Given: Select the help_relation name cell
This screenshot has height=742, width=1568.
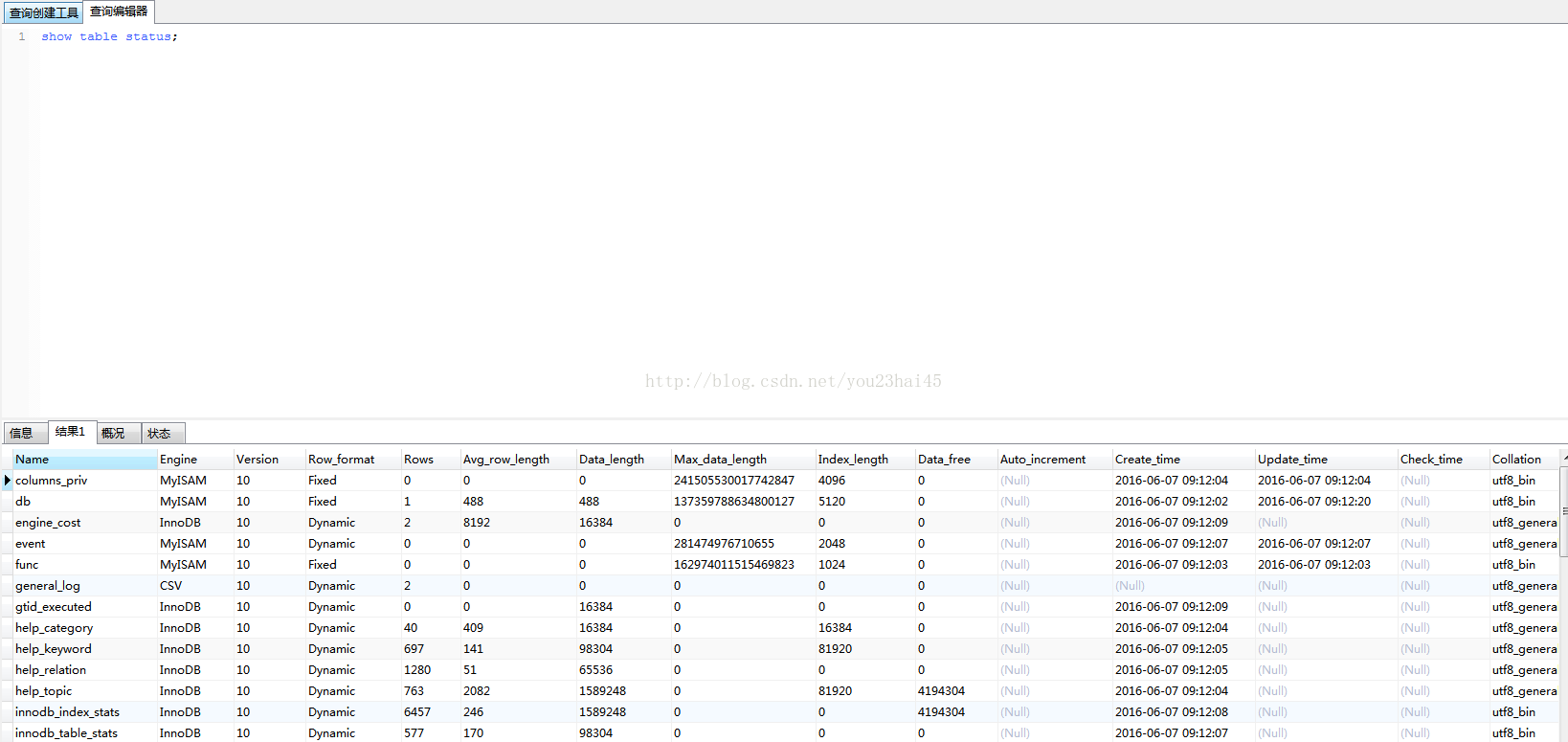Looking at the screenshot, I should tap(84, 670).
